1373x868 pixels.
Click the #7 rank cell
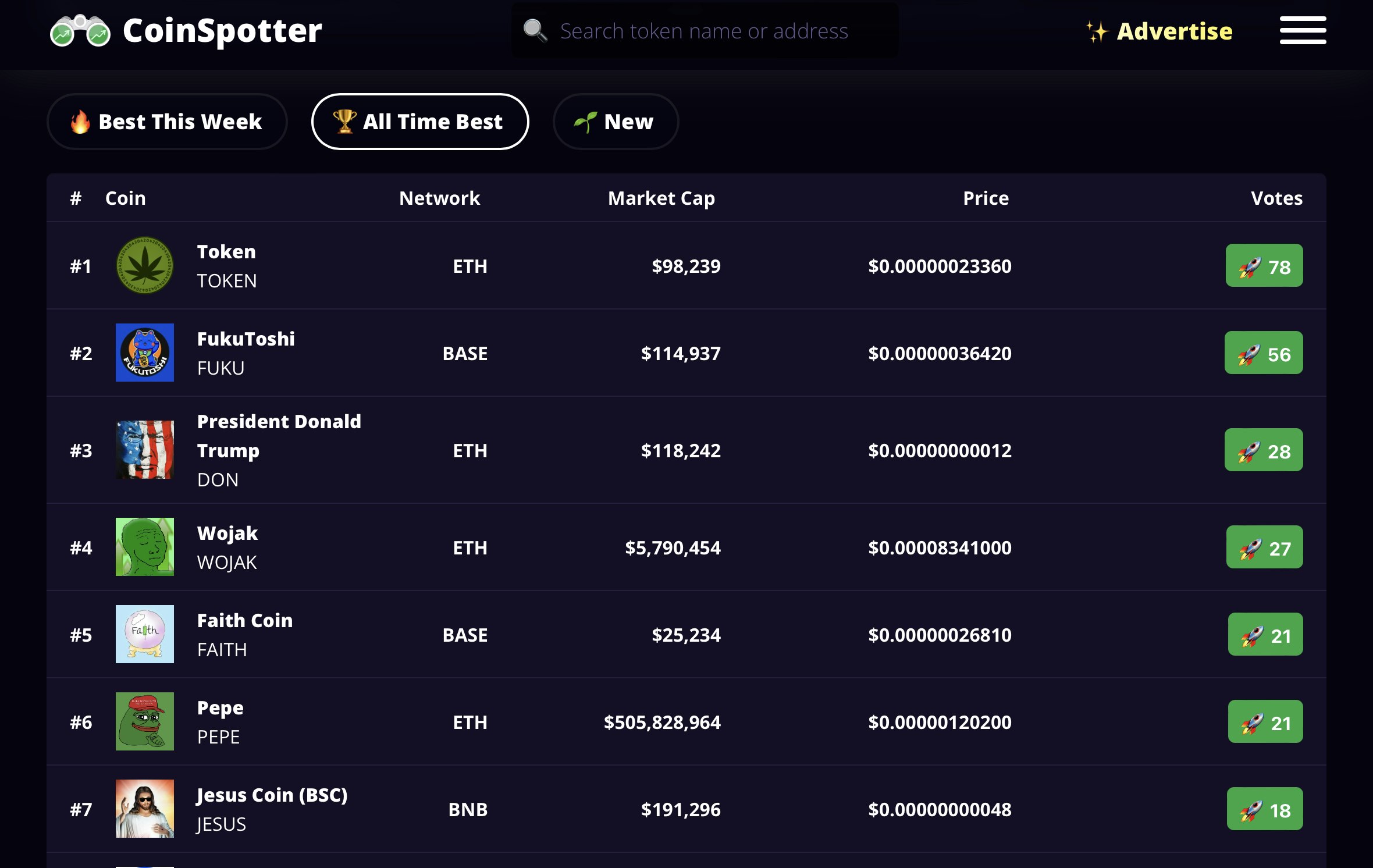pyautogui.click(x=81, y=809)
